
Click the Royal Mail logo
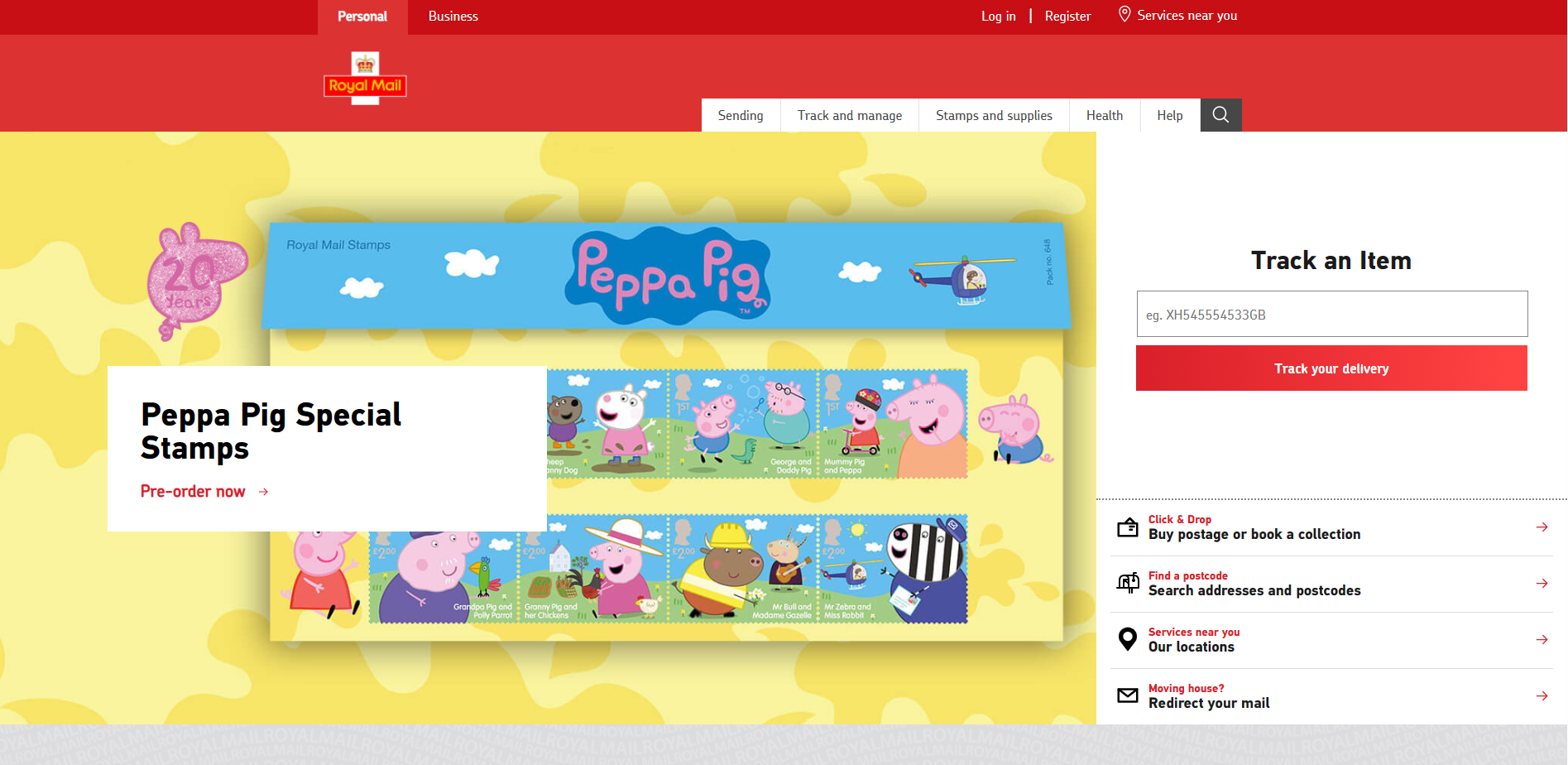coord(365,79)
